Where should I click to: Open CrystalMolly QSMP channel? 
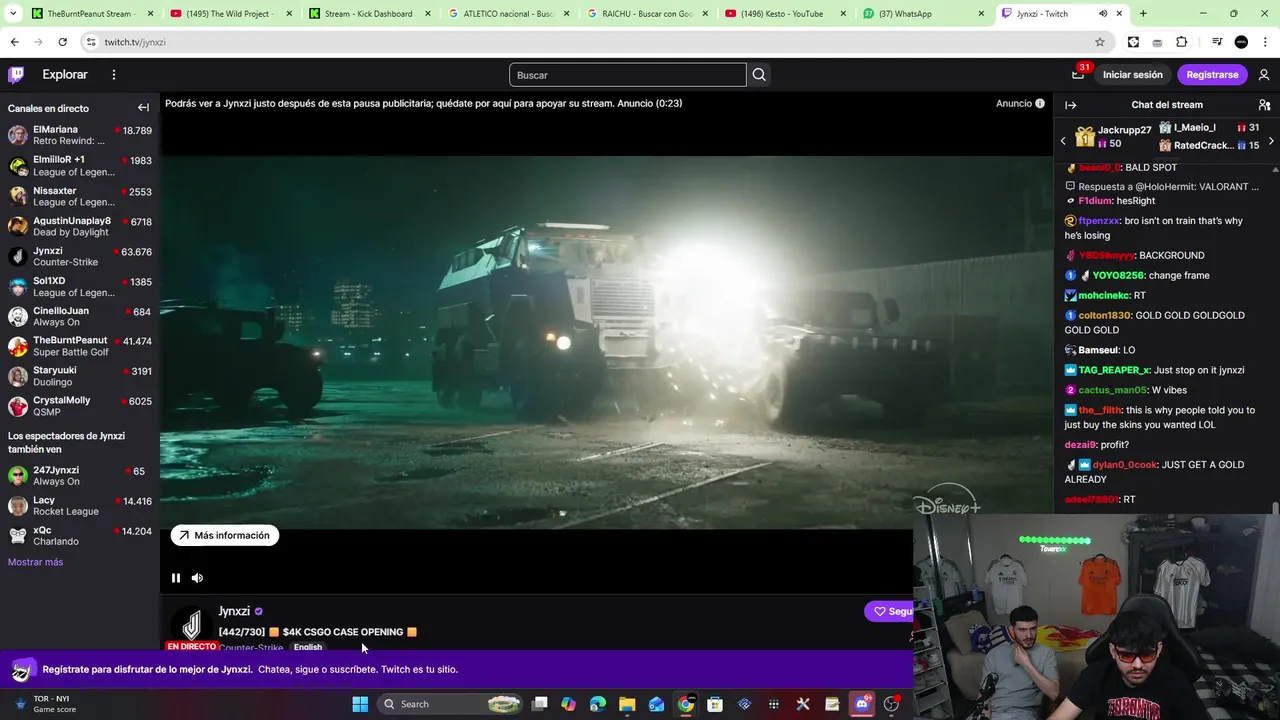point(80,406)
